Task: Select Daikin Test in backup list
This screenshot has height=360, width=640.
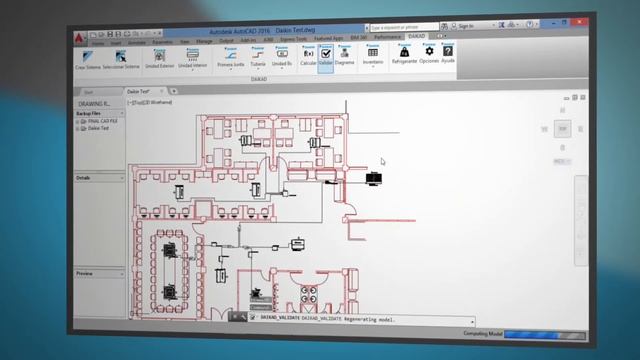Action: (x=98, y=128)
